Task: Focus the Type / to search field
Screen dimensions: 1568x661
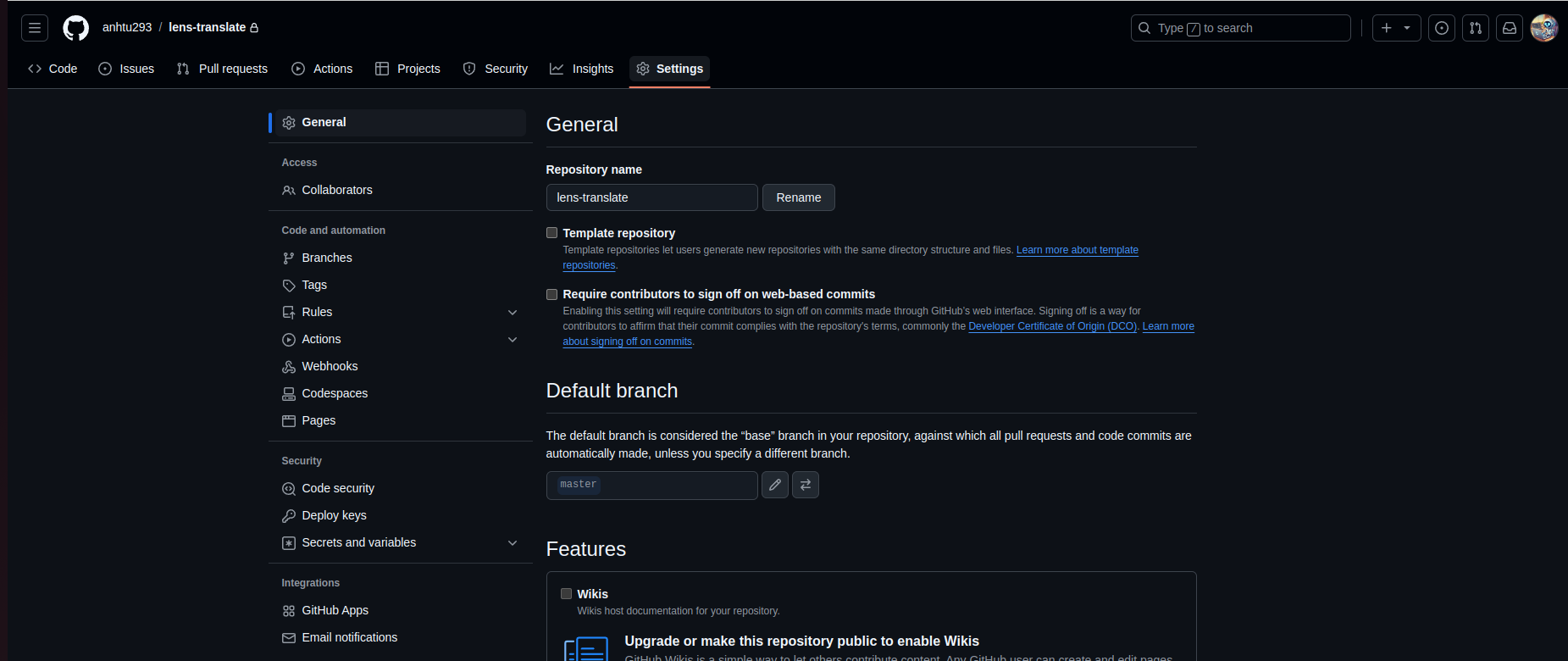Action: tap(1240, 28)
